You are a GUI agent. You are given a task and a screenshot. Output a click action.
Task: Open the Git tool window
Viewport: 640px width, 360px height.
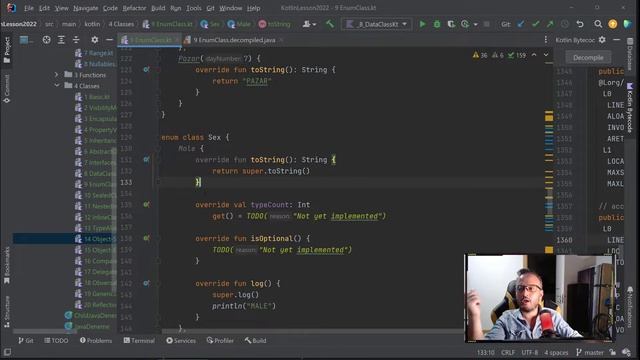tap(26, 340)
